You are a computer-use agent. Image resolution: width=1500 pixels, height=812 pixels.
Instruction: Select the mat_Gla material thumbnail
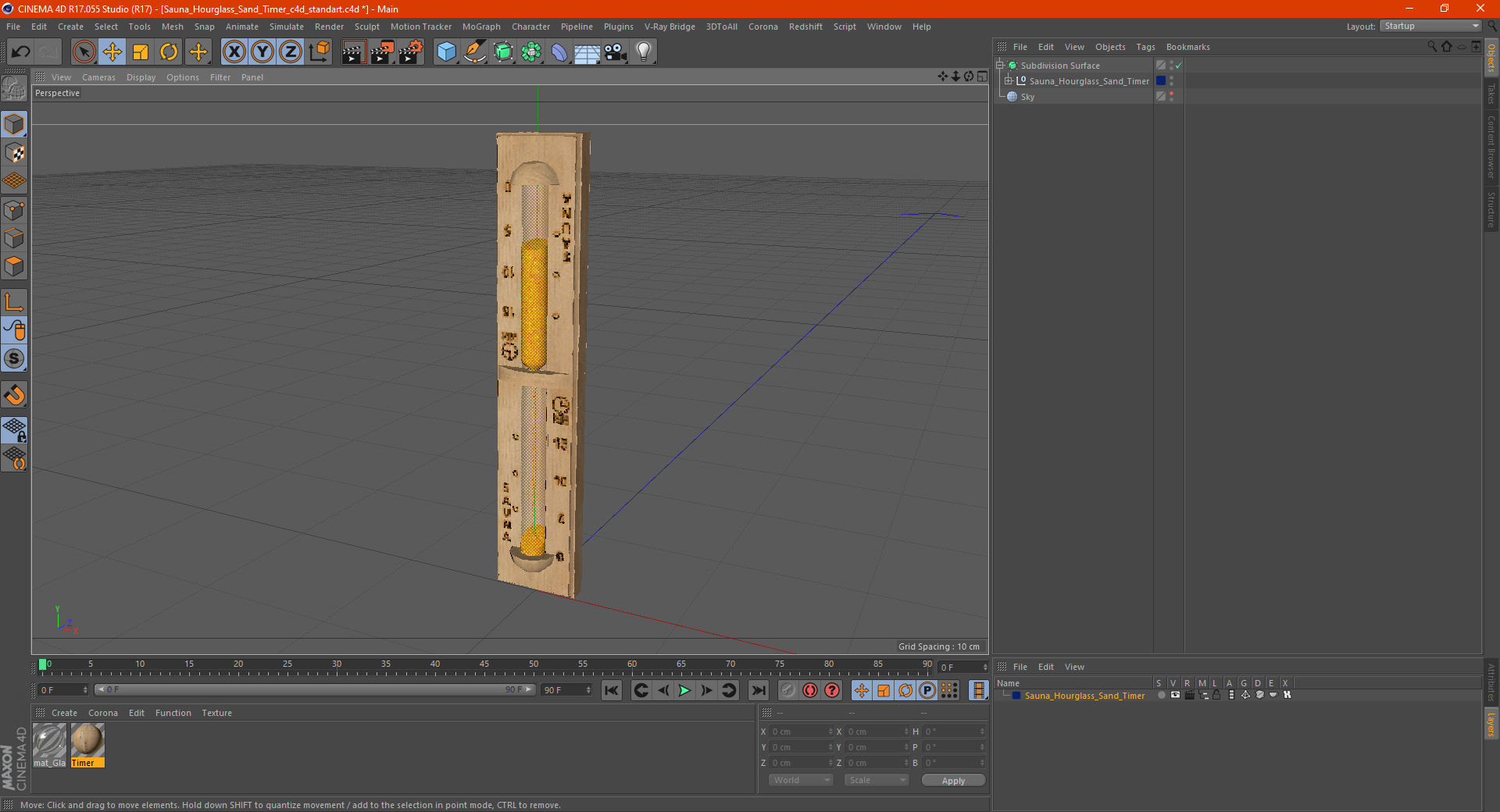pos(49,745)
